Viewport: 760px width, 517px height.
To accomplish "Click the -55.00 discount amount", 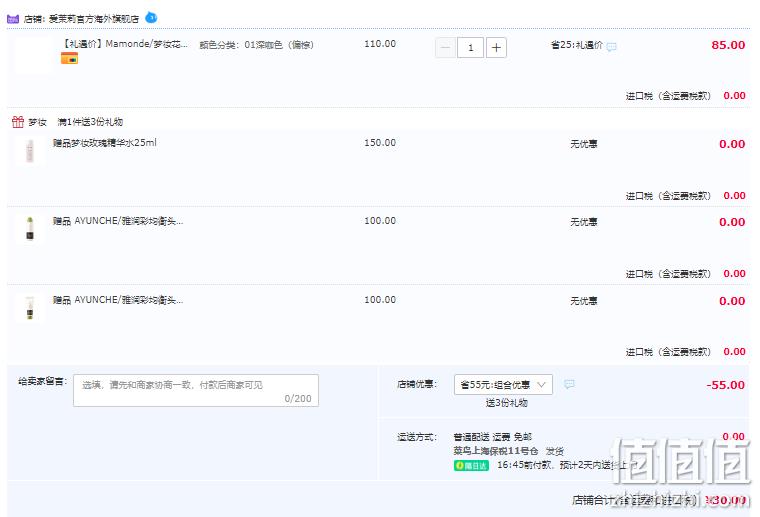I will click(725, 385).
